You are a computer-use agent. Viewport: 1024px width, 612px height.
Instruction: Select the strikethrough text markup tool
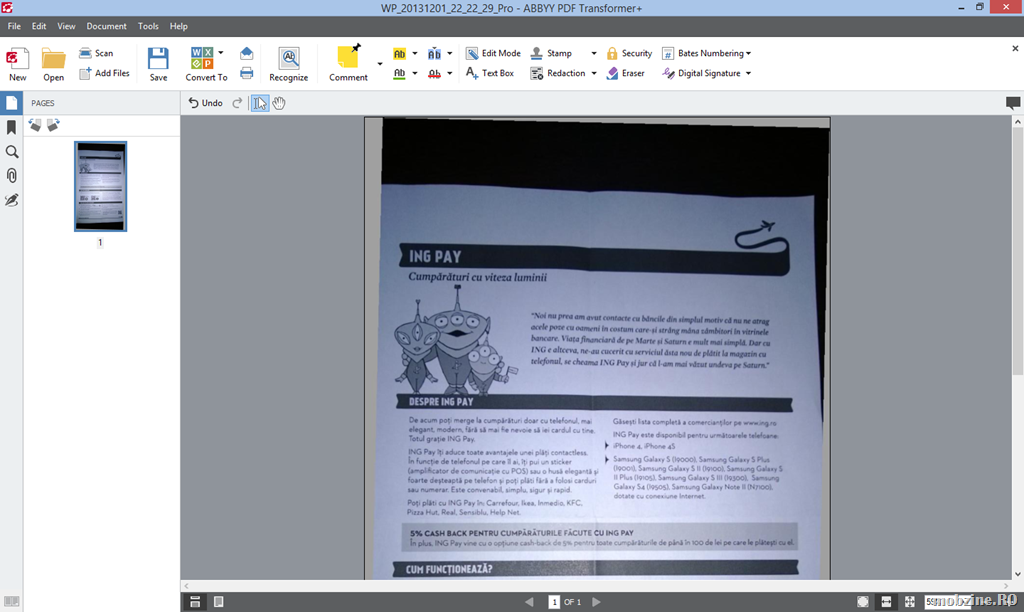[x=434, y=73]
